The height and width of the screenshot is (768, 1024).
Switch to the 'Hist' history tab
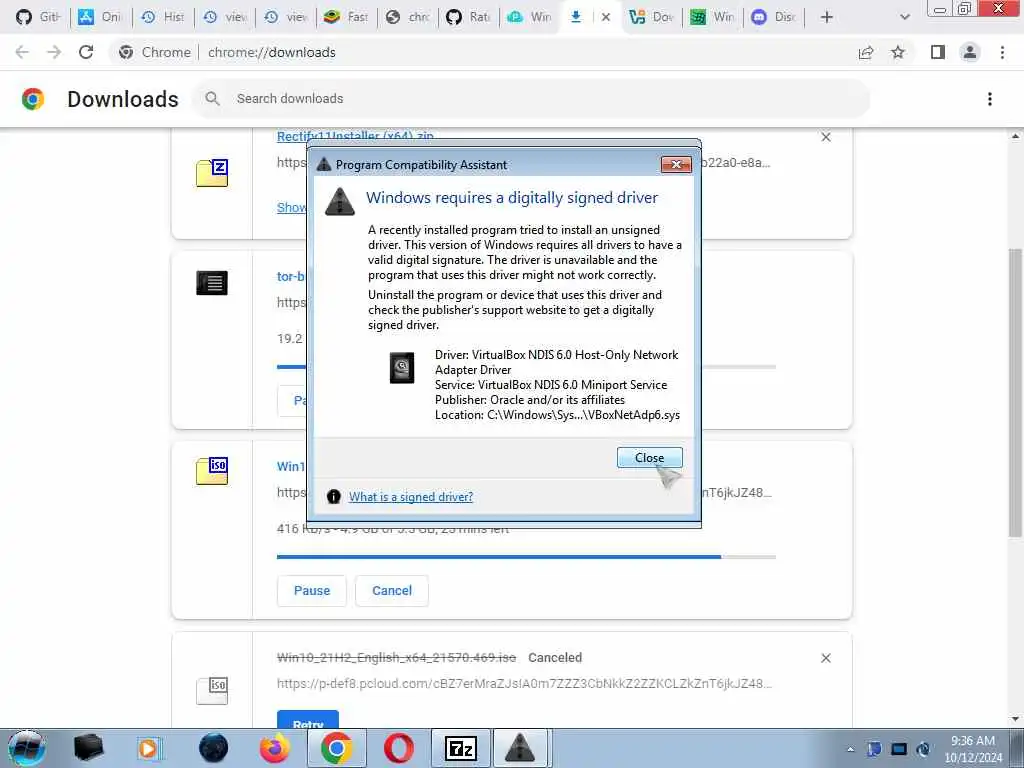[x=163, y=17]
